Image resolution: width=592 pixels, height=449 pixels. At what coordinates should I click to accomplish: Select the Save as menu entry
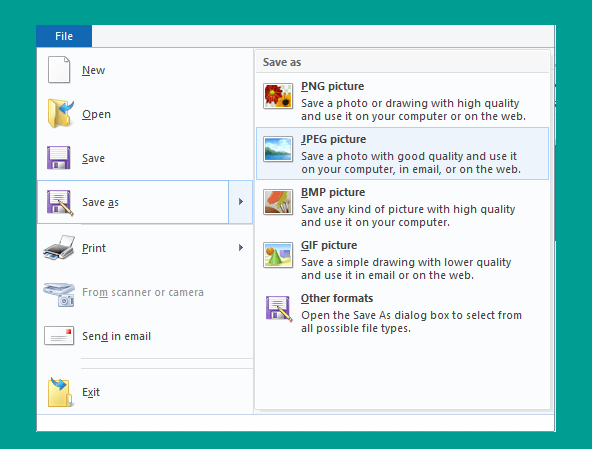pos(133,202)
